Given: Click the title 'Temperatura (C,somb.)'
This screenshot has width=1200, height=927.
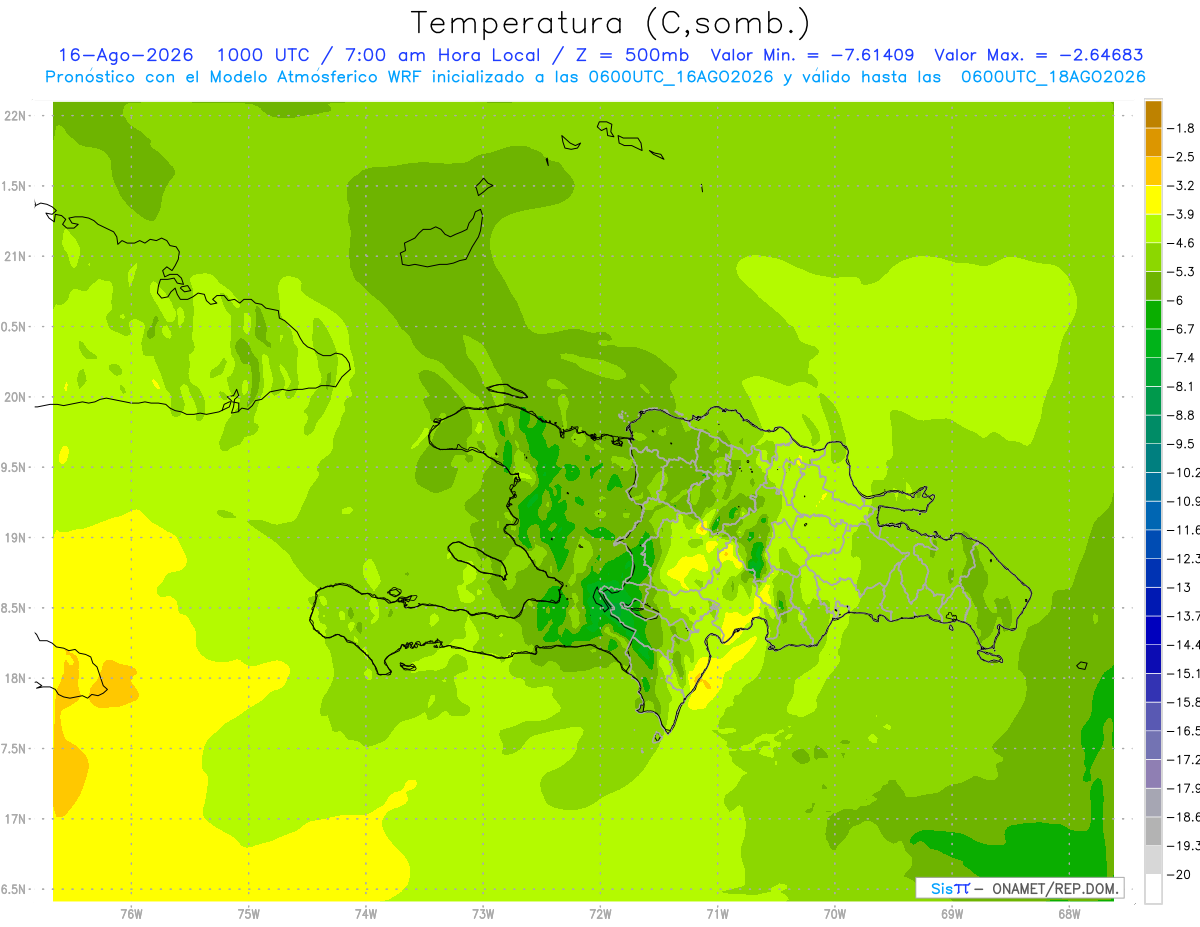Looking at the screenshot, I should tap(610, 23).
